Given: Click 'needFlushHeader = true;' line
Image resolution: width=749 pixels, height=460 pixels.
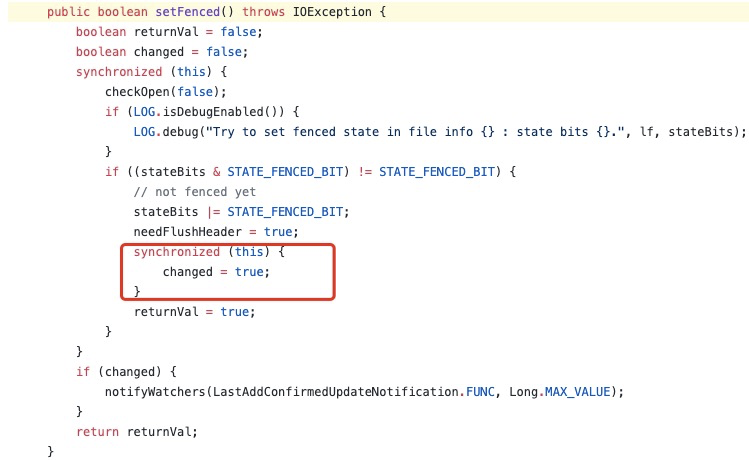Looking at the screenshot, I should pos(216,232).
